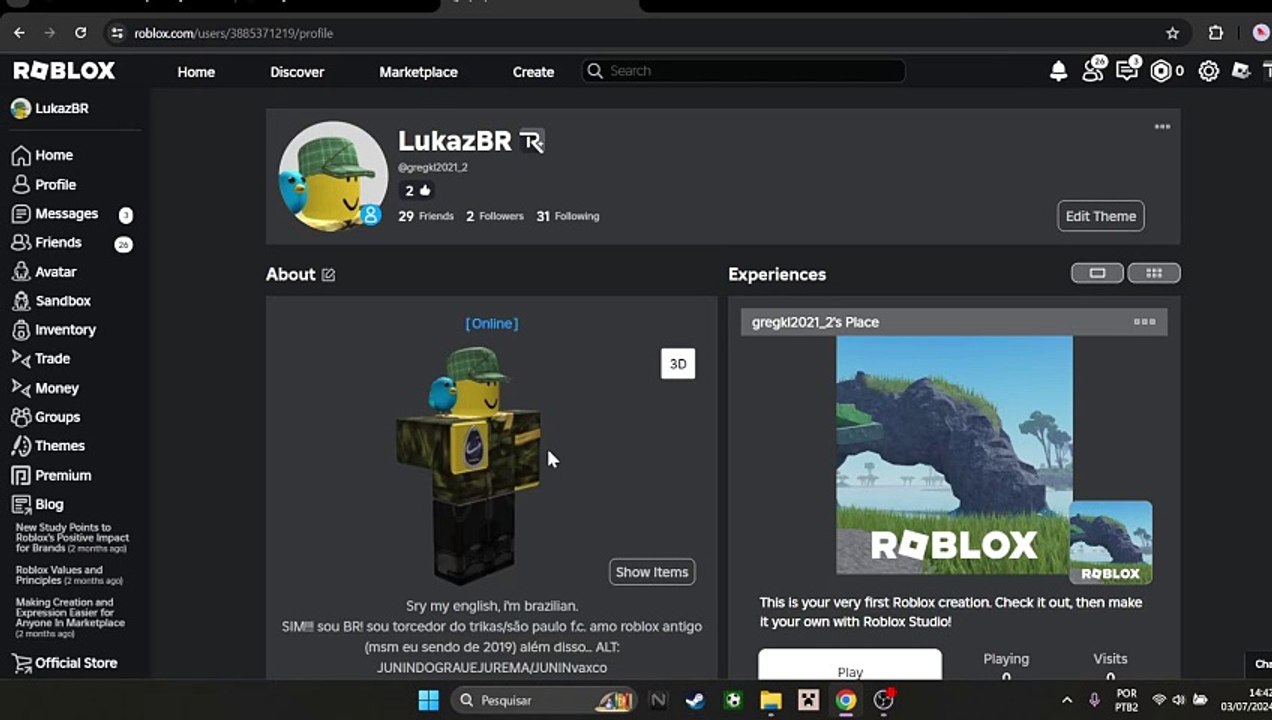
Task: Click the browser address bar URL
Action: point(234,33)
